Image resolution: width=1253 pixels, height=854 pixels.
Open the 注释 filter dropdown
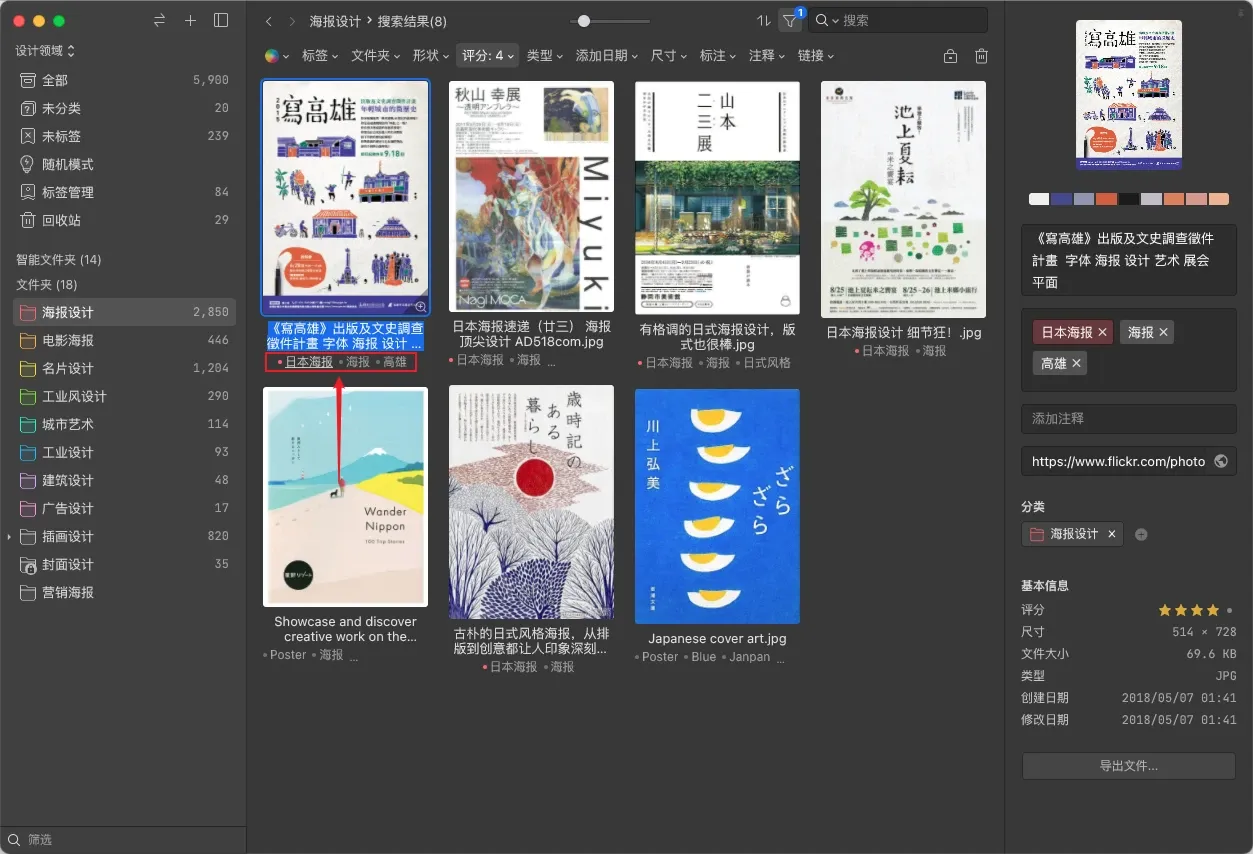coord(767,56)
